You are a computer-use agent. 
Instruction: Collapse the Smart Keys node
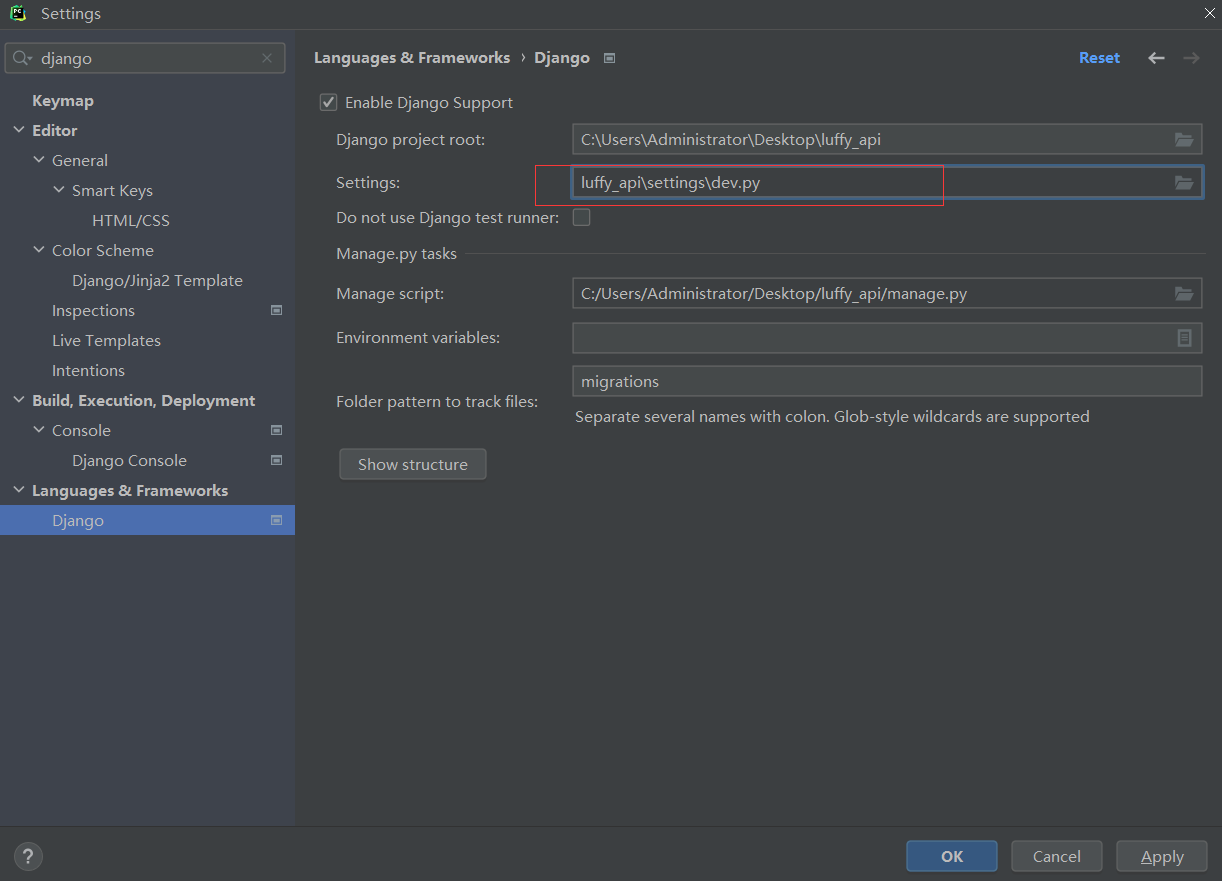pos(59,191)
